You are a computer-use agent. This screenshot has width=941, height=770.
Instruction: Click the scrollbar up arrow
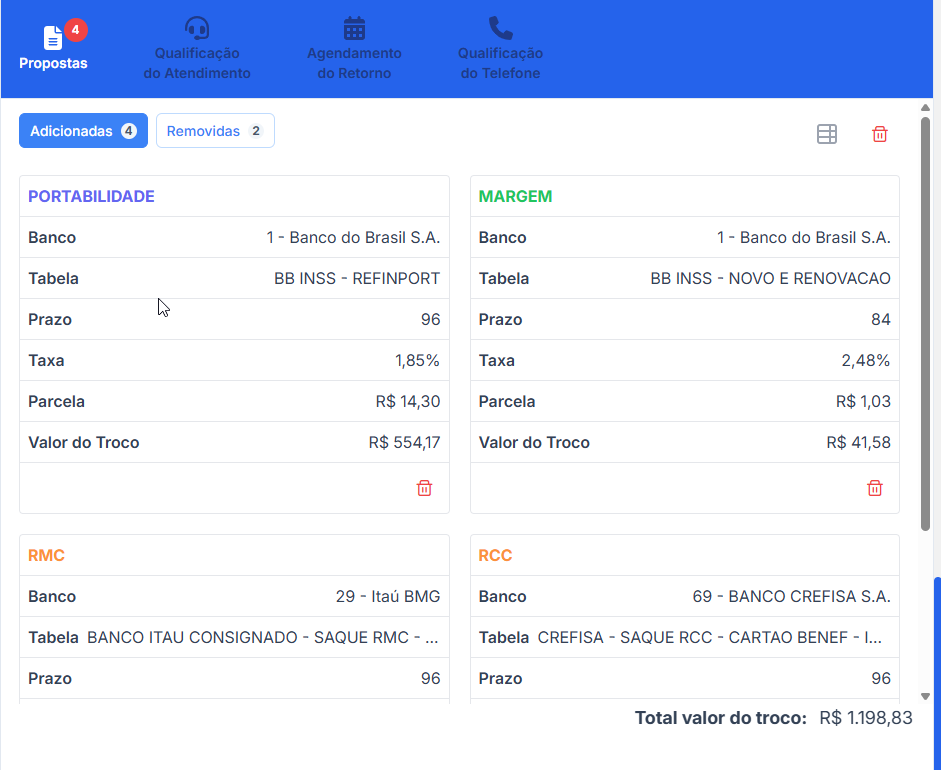click(926, 108)
